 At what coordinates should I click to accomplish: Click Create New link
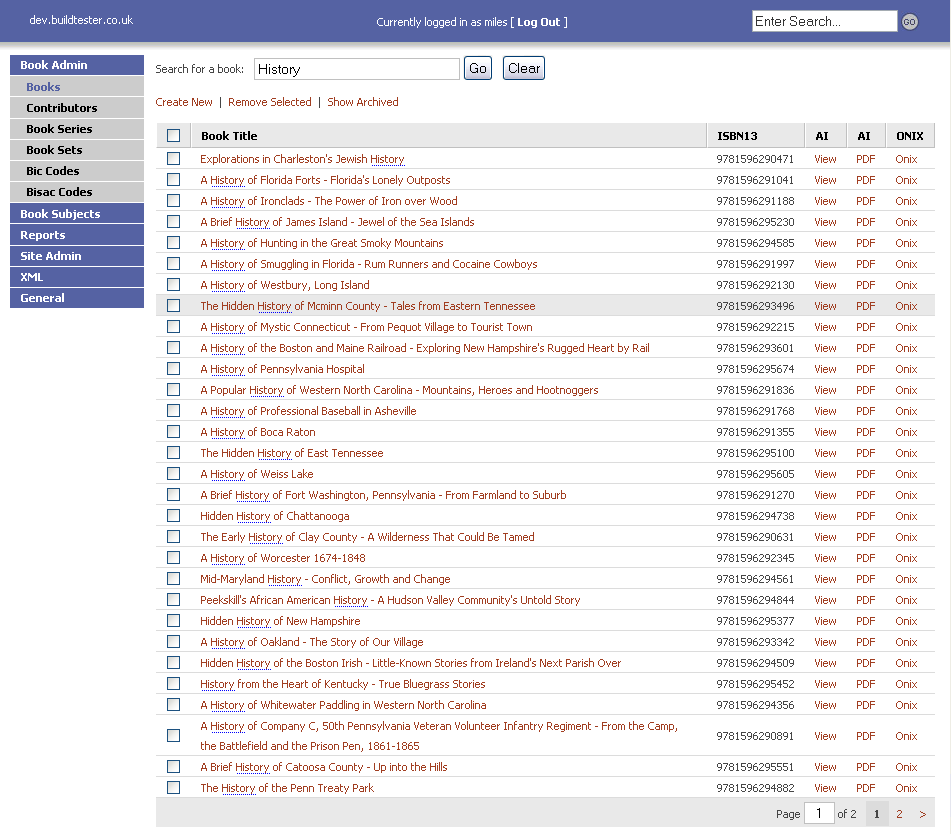(x=184, y=102)
